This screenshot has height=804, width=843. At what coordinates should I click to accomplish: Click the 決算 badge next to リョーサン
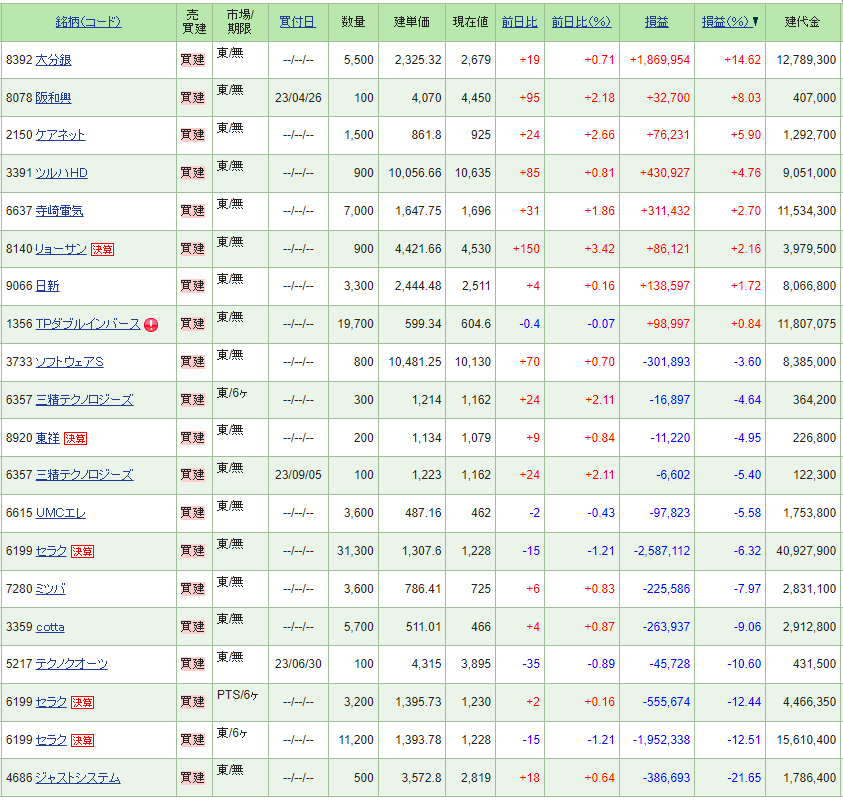(x=102, y=249)
